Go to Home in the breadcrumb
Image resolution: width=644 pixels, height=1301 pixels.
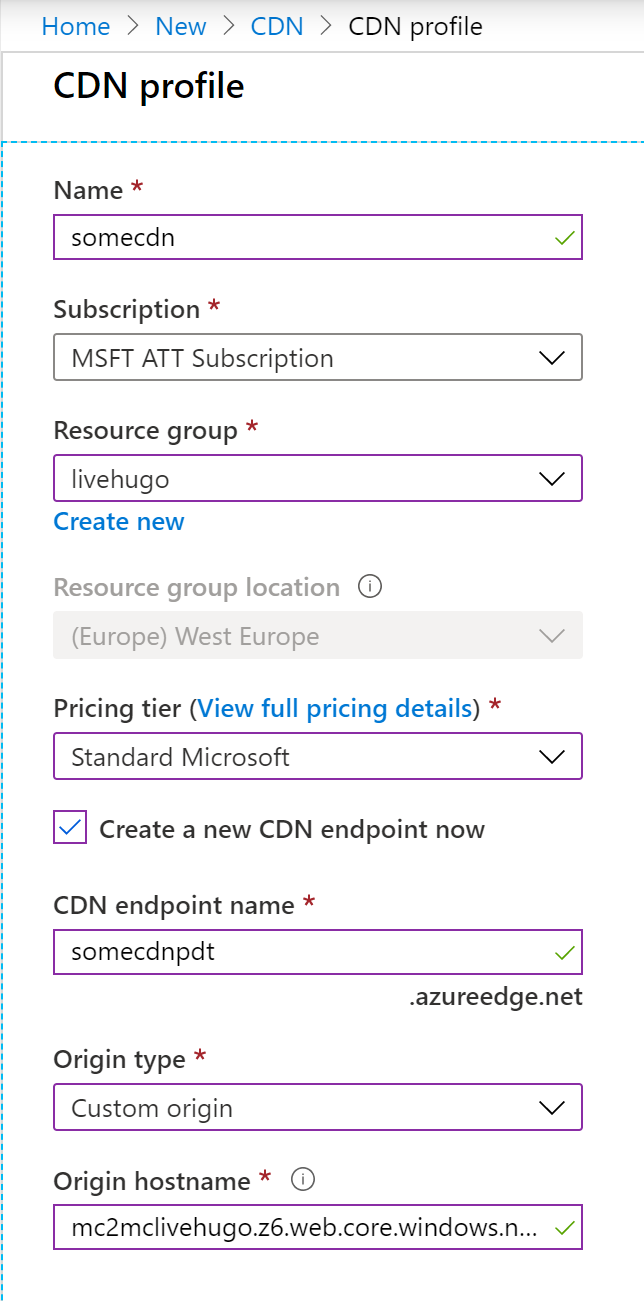point(76,26)
